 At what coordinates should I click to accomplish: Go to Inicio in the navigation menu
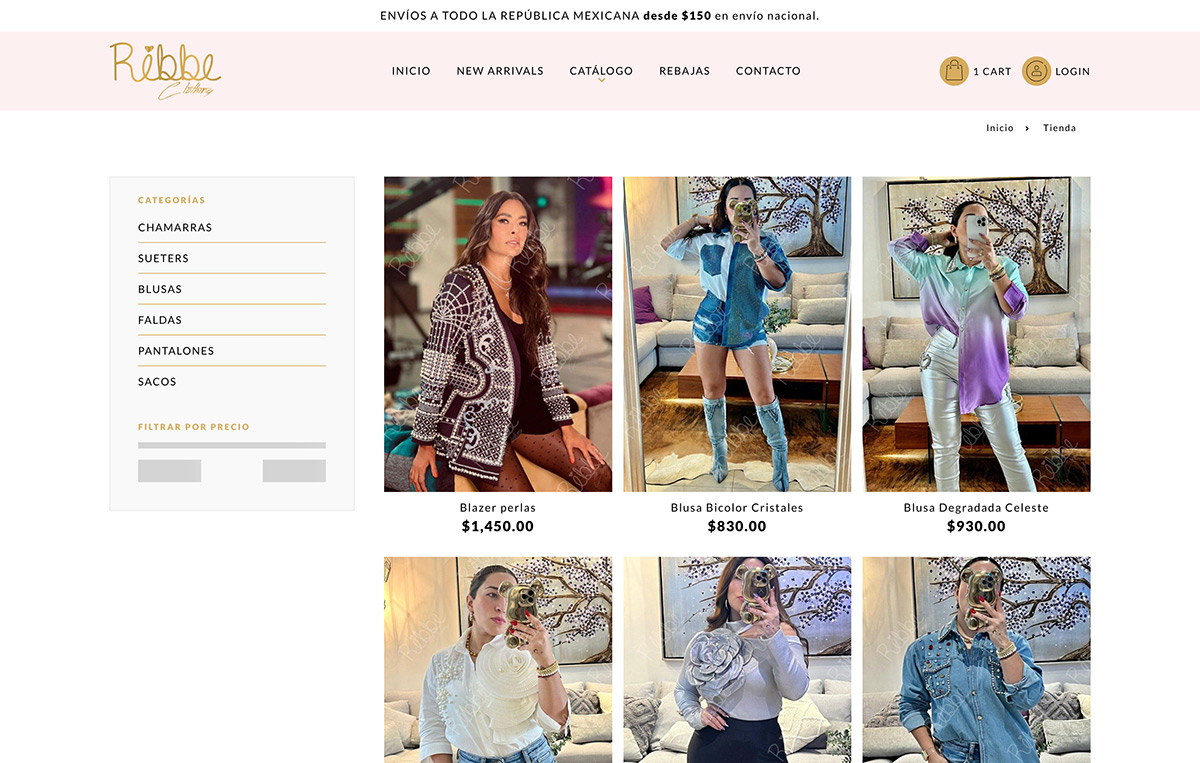411,71
